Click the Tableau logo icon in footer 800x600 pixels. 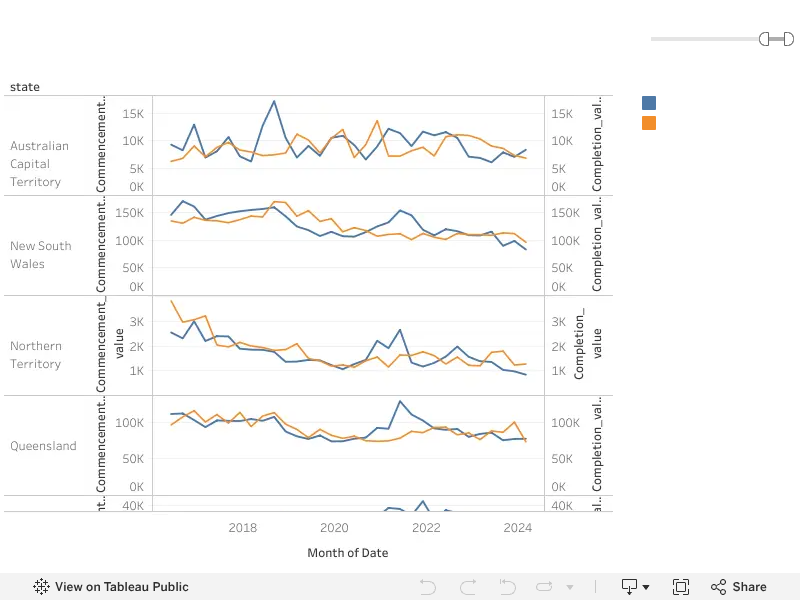[41, 587]
